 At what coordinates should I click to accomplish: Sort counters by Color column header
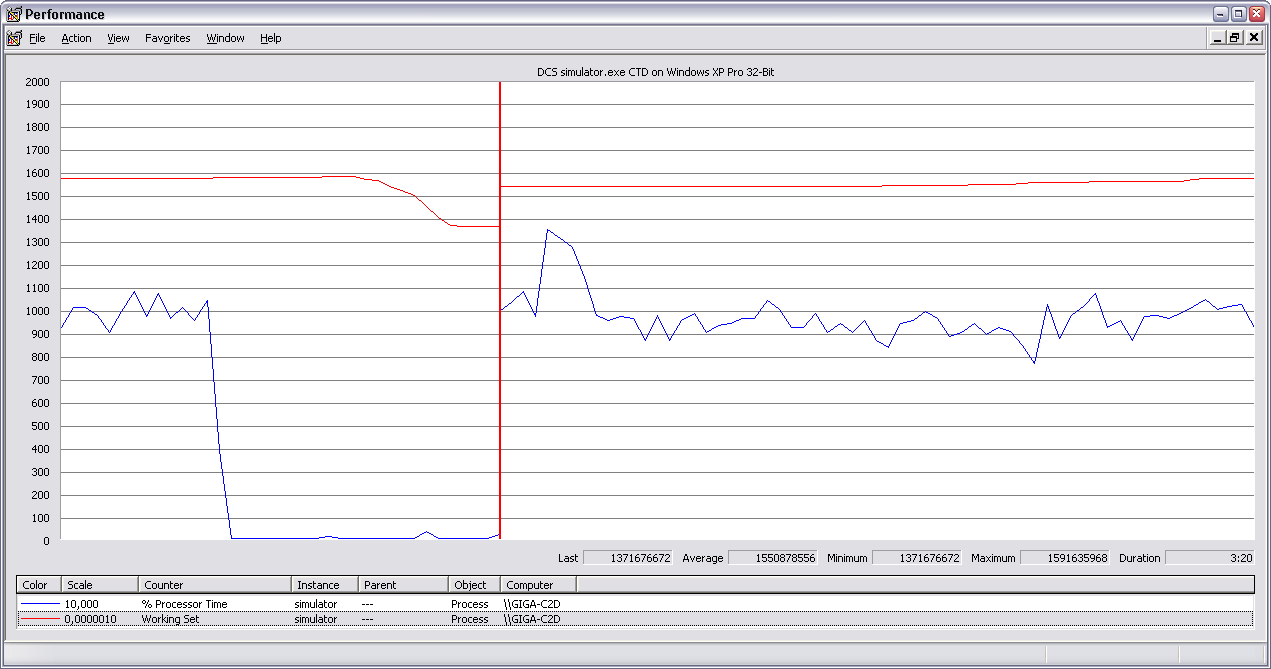(39, 585)
